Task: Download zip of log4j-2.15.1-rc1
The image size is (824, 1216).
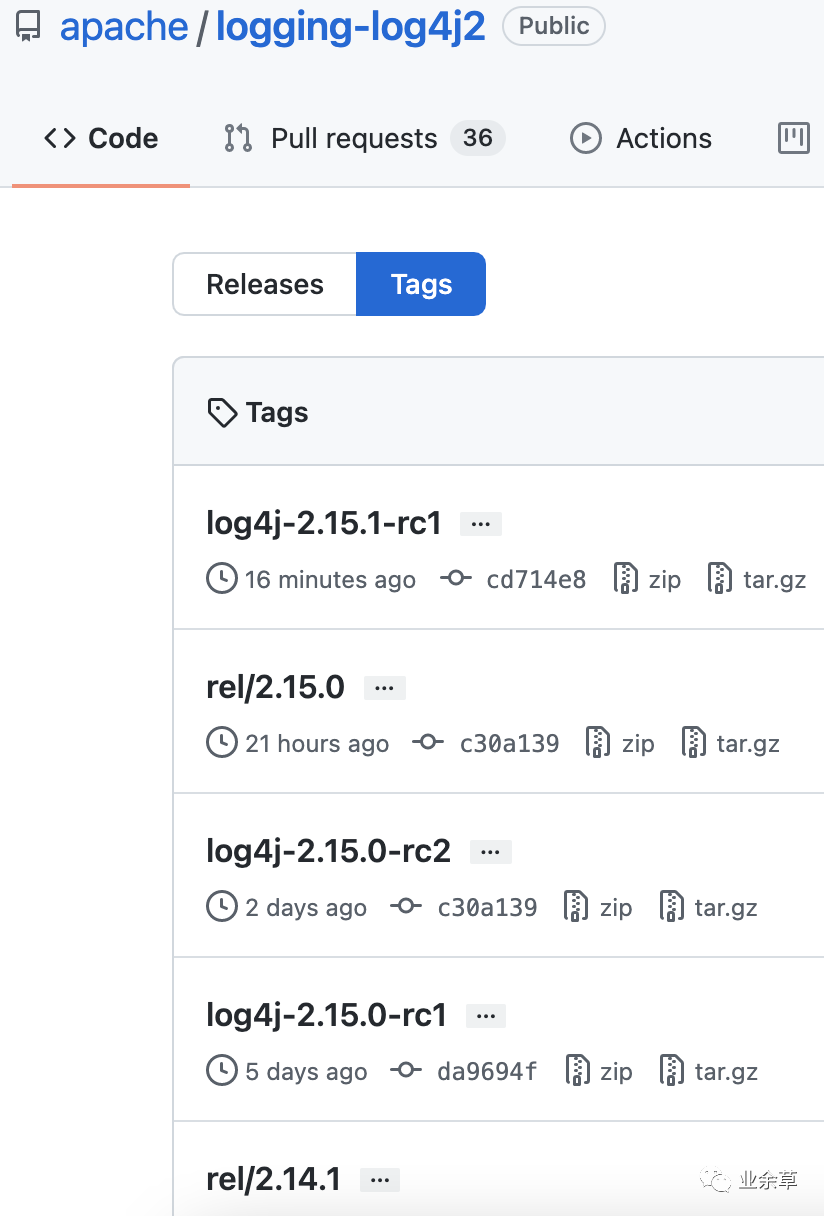Action: (665, 579)
